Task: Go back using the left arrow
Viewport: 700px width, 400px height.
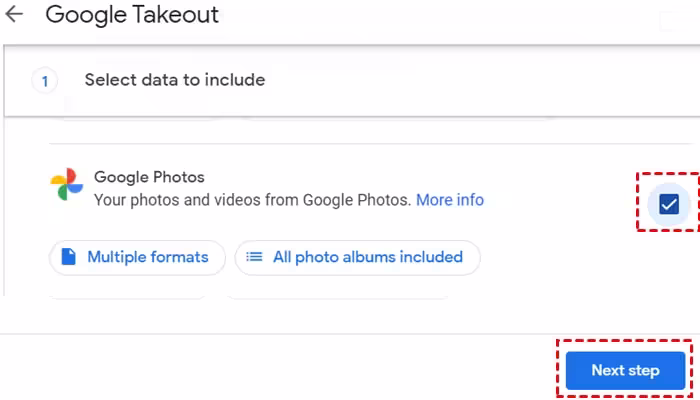Action: 14,16
